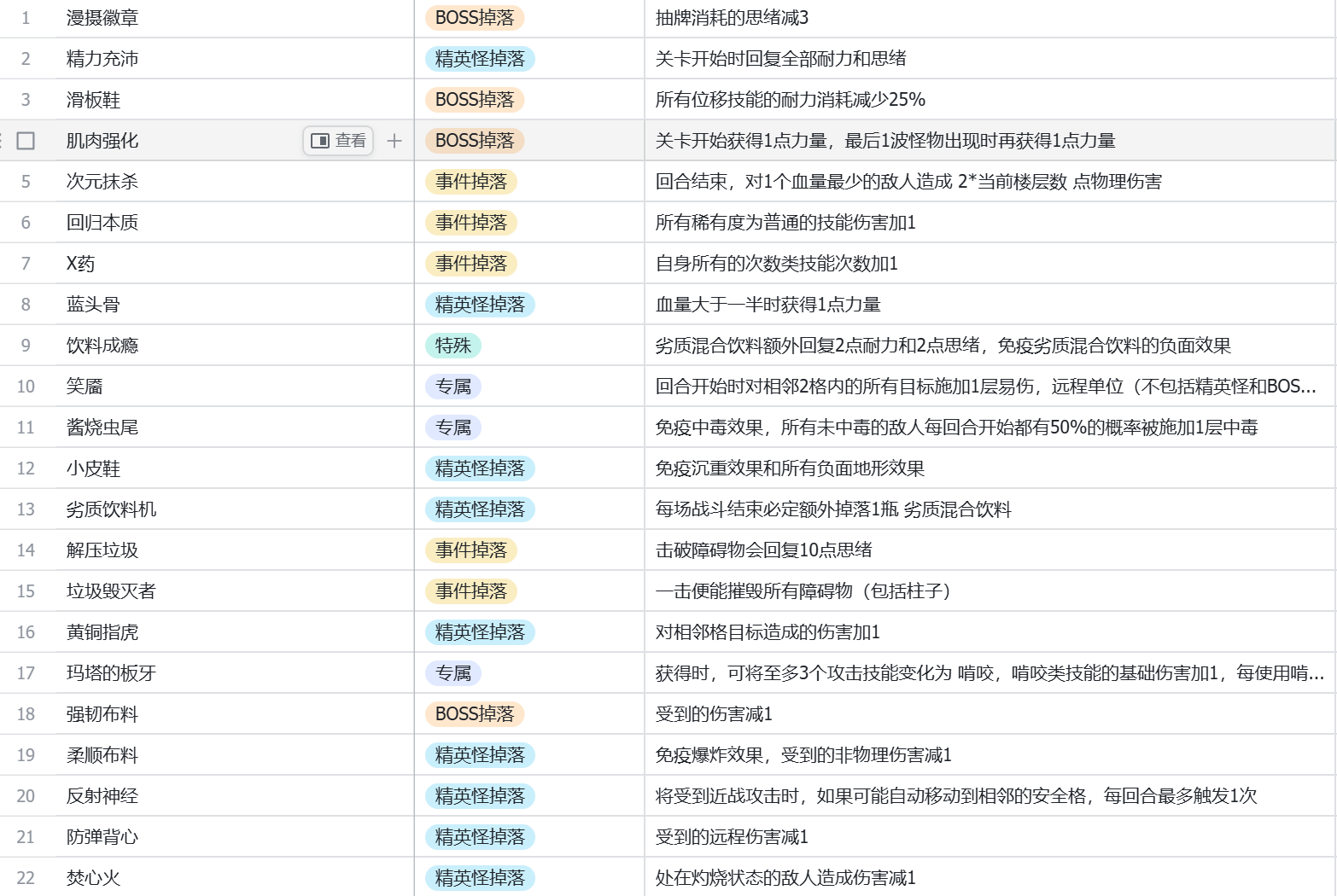Click the description 对相邻格目标造成的伤害加1
The width and height of the screenshot is (1337, 896).
pos(768,632)
